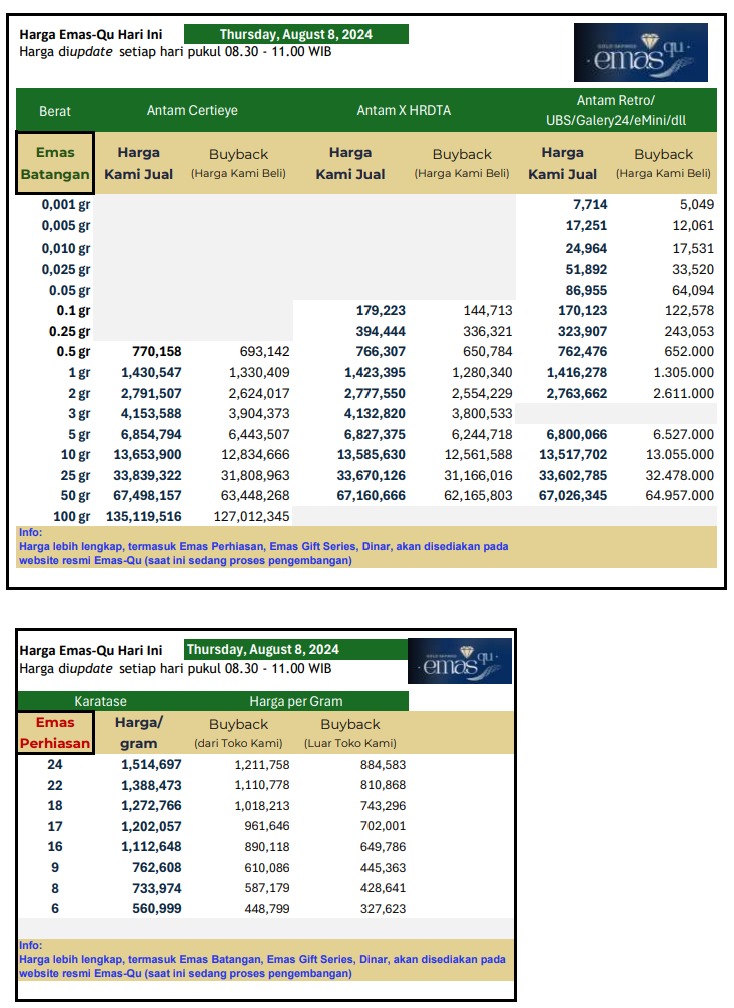Select the 0.25 gr row label
734x1008 pixels.
coord(69,332)
